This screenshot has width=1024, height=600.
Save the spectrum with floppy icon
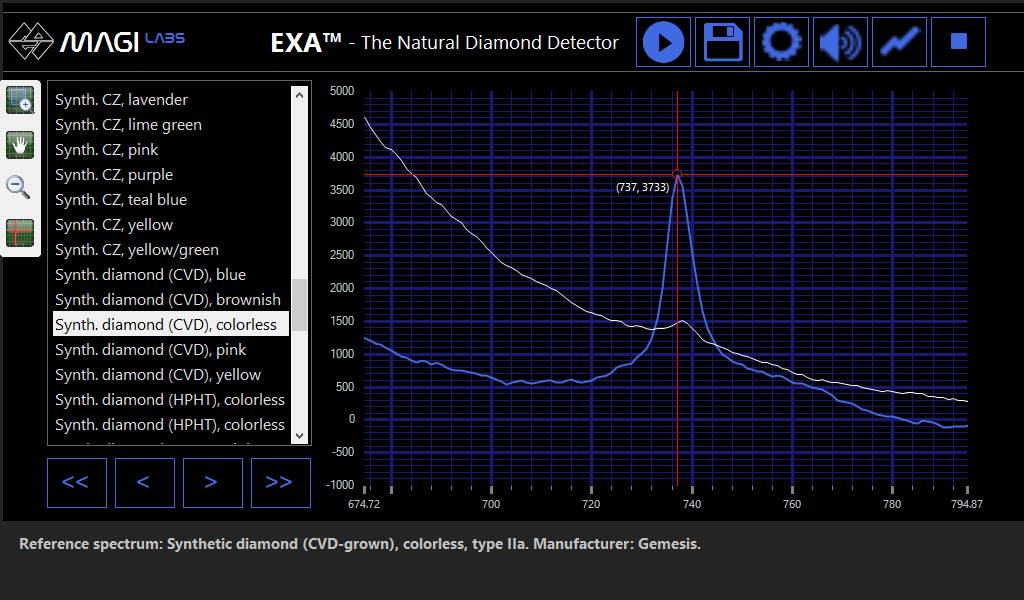(722, 42)
